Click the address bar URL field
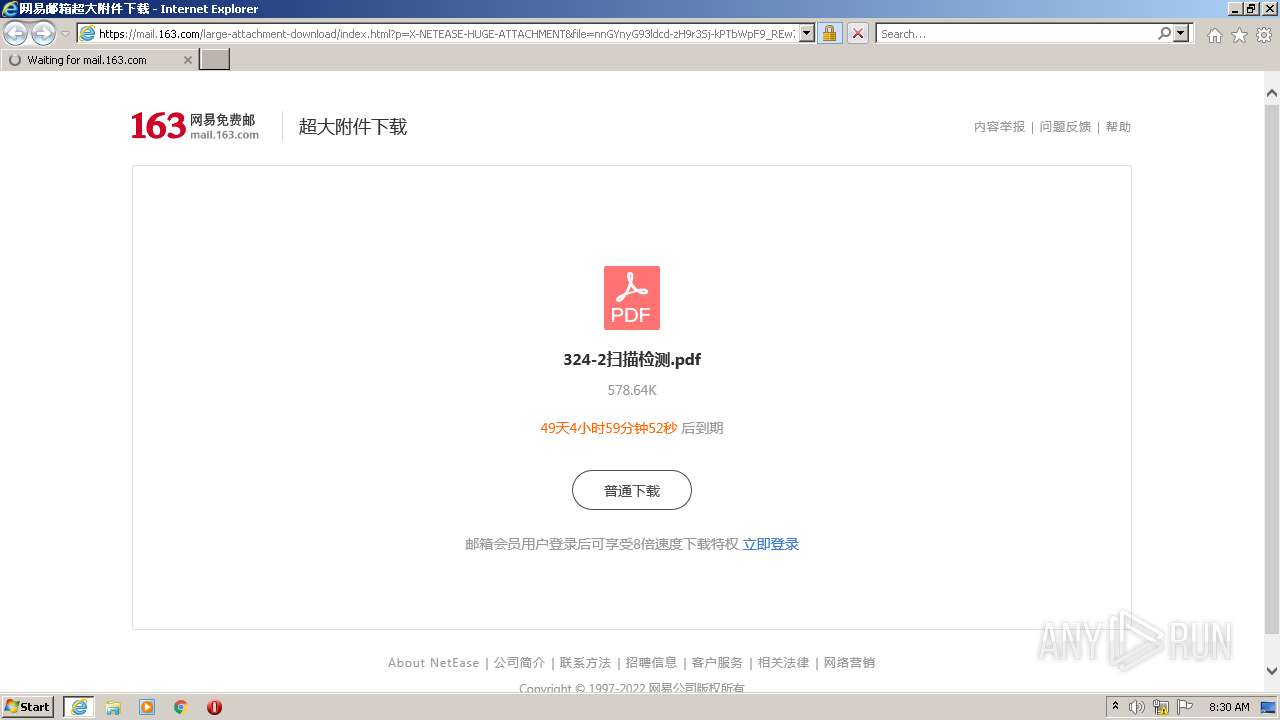 (437, 33)
